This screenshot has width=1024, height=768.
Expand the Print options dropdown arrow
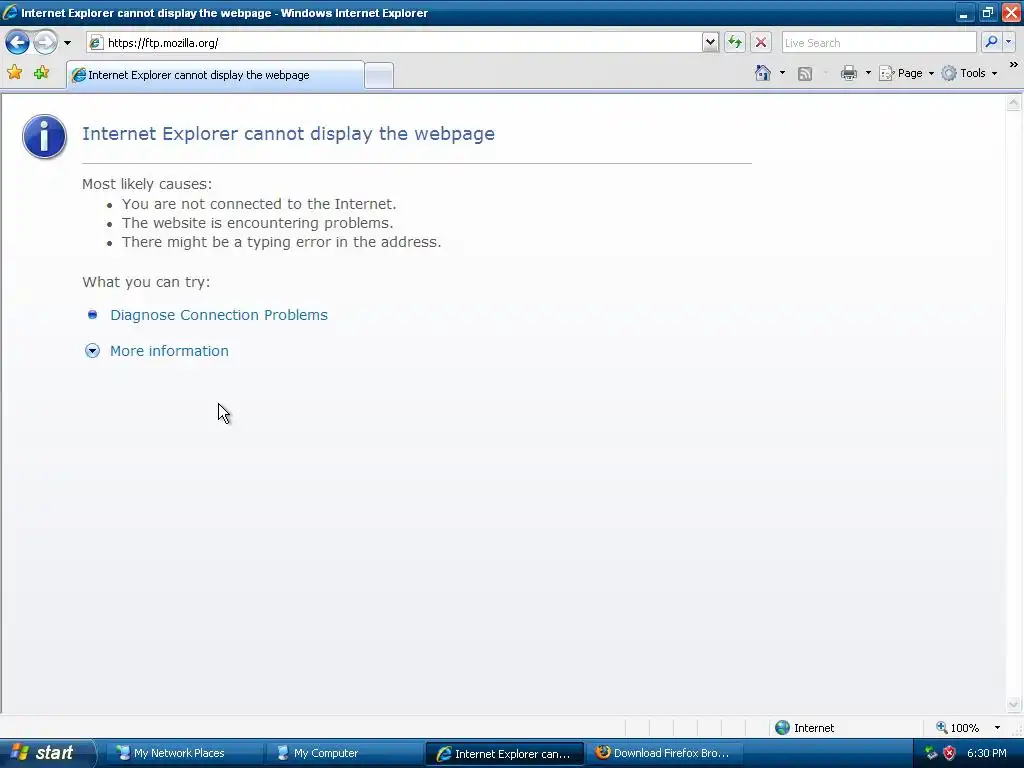point(868,73)
